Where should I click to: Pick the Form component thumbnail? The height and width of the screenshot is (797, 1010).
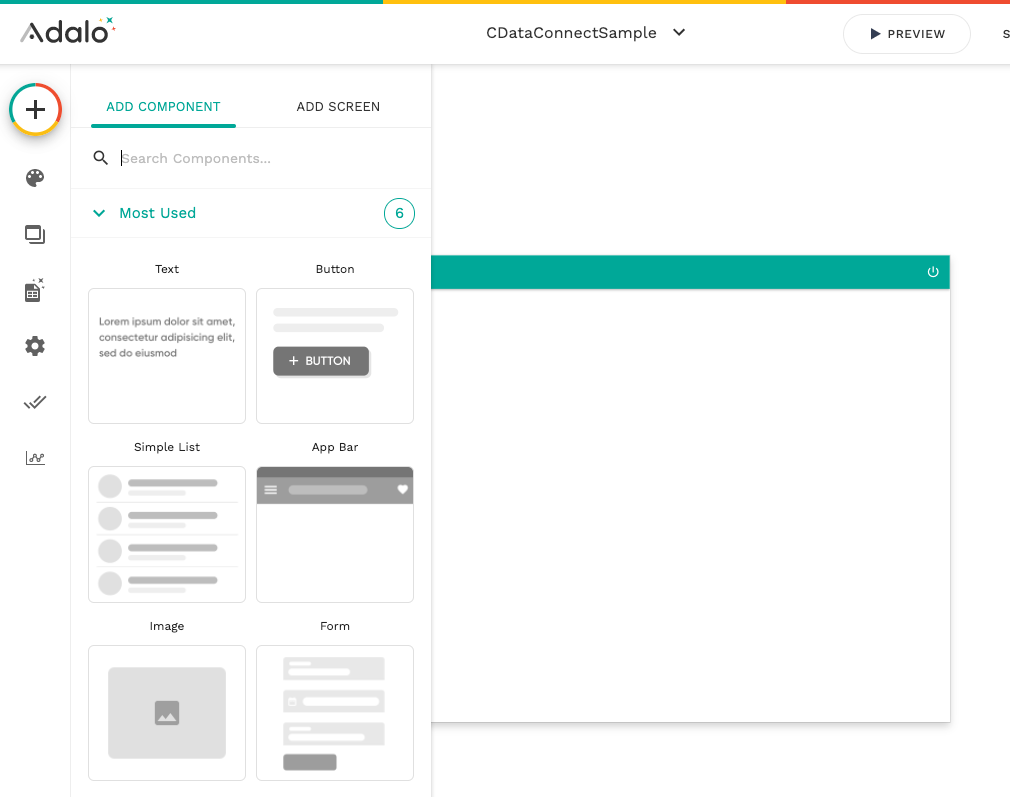pos(335,713)
